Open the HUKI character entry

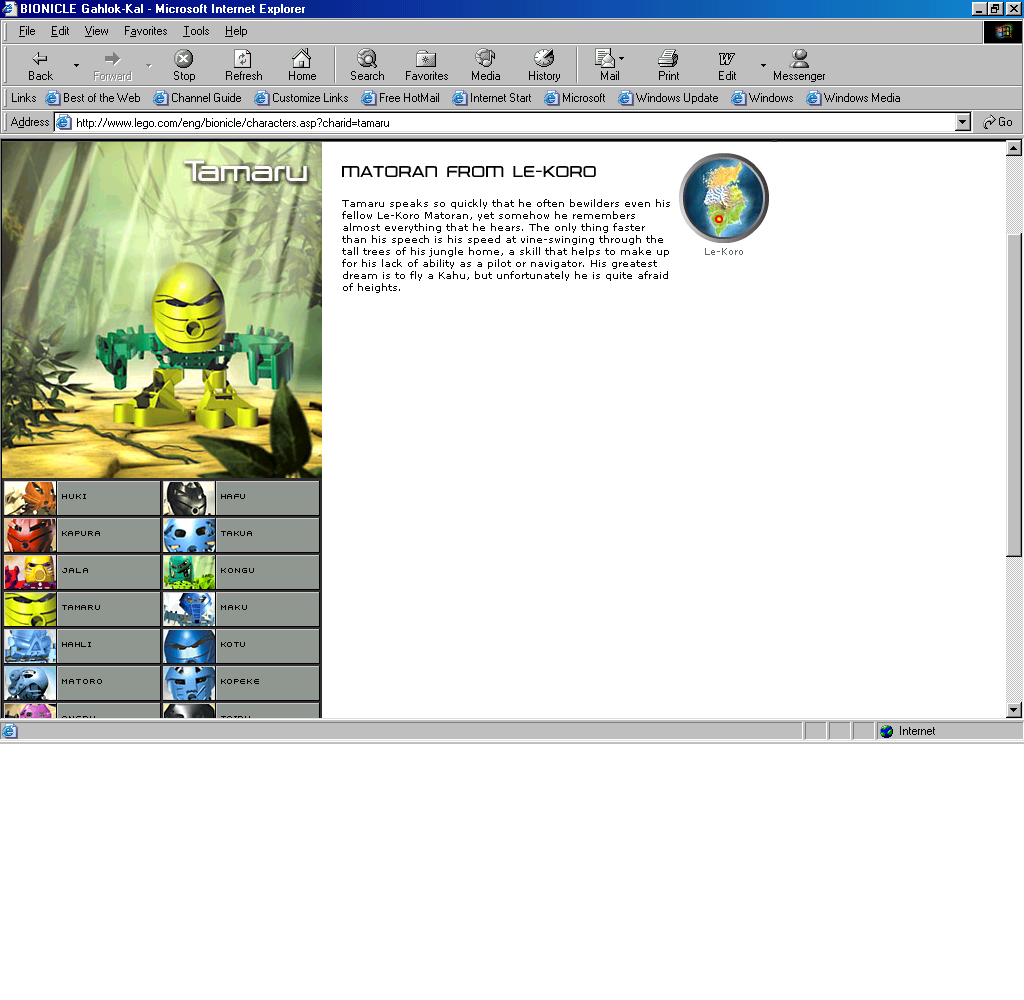click(108, 498)
